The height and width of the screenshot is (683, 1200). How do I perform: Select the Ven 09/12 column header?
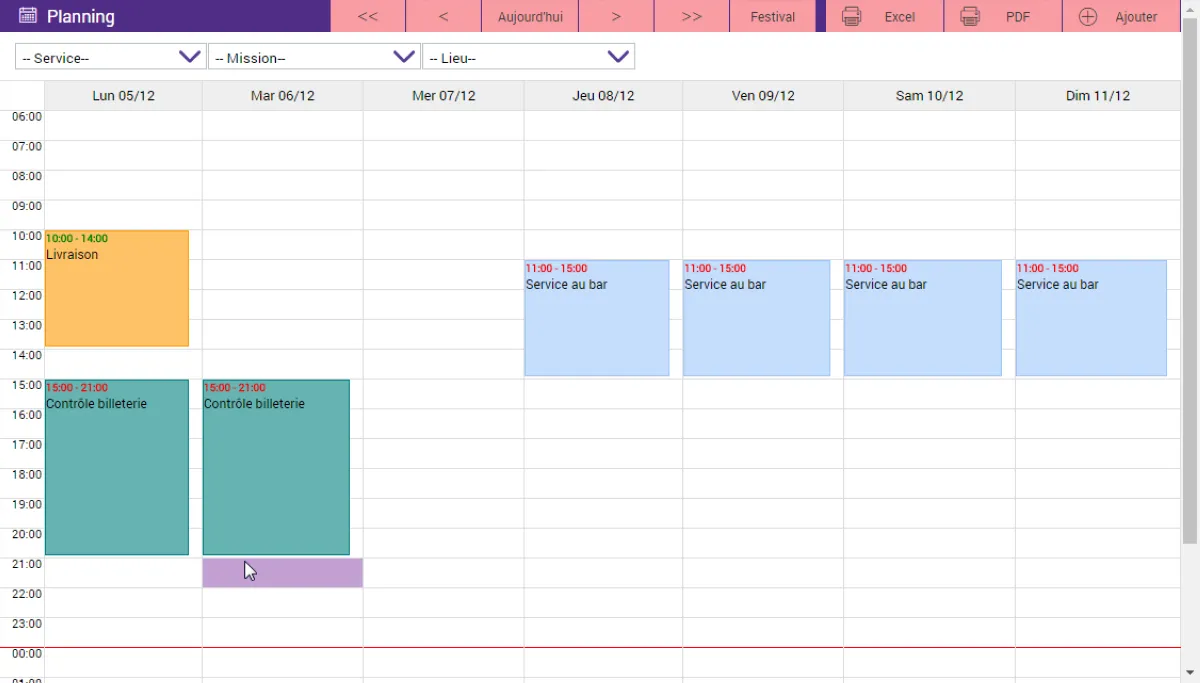(x=763, y=96)
